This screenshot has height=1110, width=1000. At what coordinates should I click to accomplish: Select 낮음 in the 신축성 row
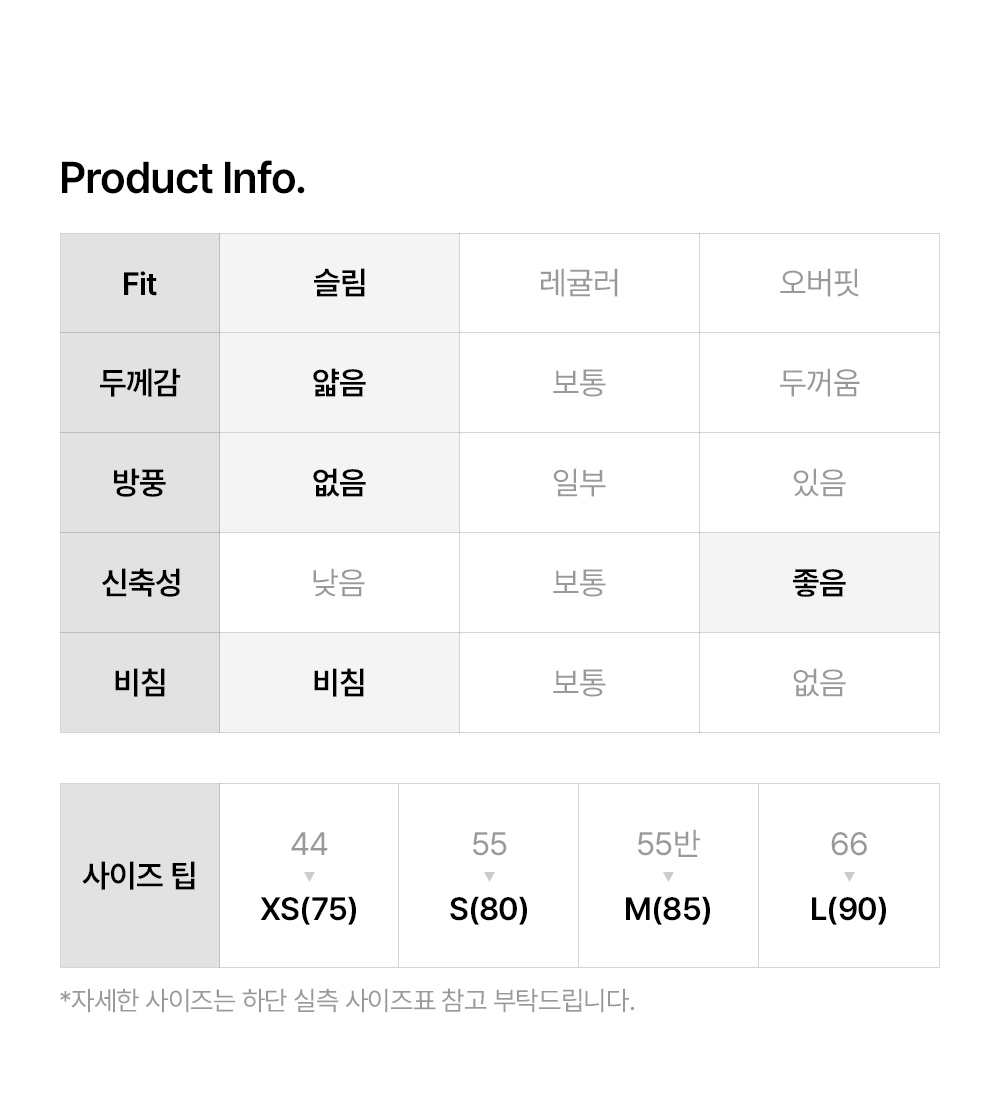(339, 583)
